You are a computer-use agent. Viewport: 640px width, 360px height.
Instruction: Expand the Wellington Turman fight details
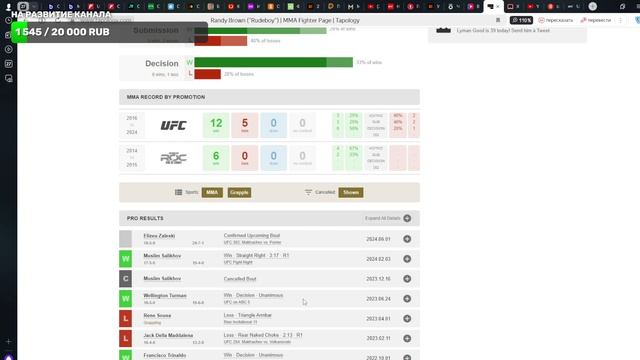407,299
